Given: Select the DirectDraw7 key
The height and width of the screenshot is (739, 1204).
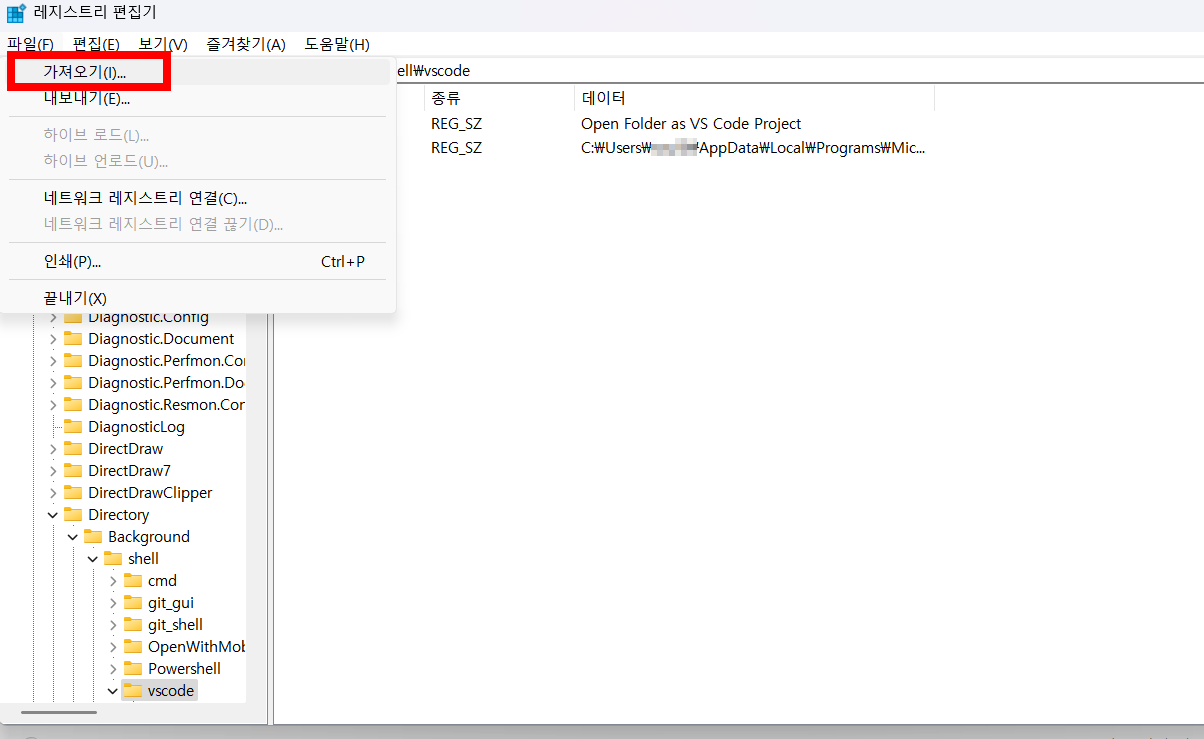Looking at the screenshot, I should click(x=129, y=471).
